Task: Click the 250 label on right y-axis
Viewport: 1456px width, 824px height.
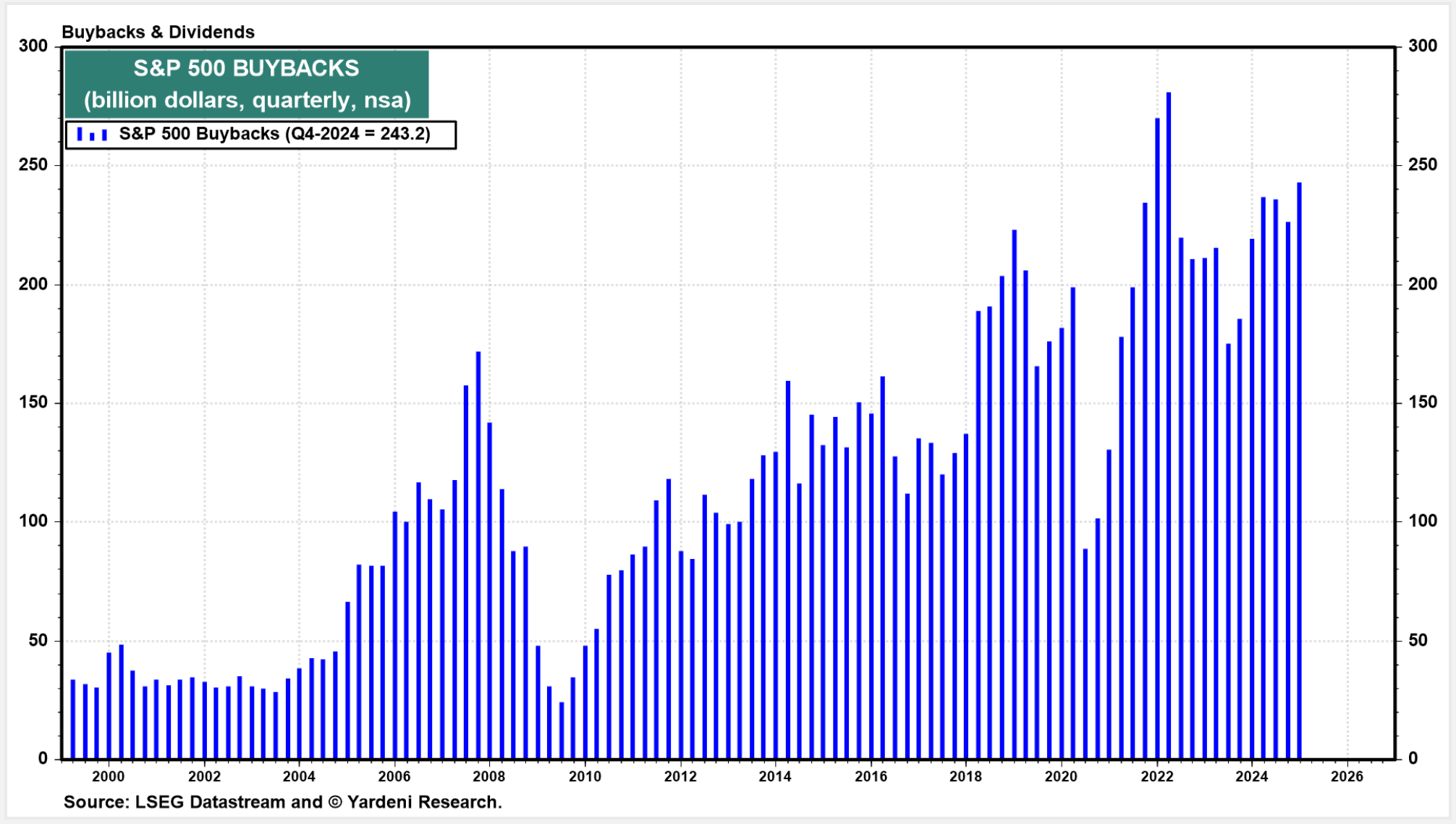Action: [x=1423, y=165]
